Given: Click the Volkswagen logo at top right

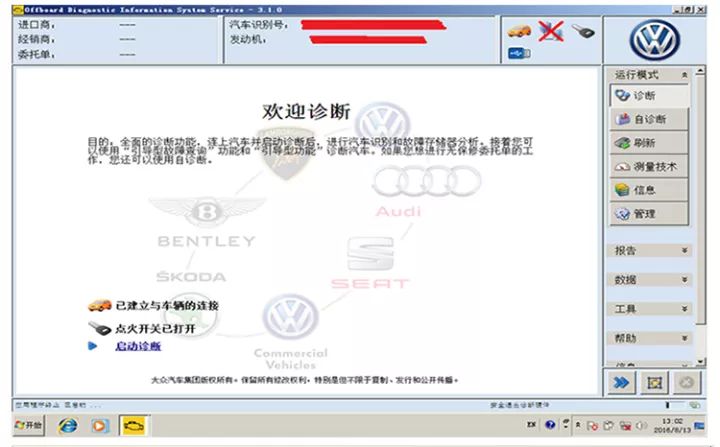Looking at the screenshot, I should coord(654,40).
